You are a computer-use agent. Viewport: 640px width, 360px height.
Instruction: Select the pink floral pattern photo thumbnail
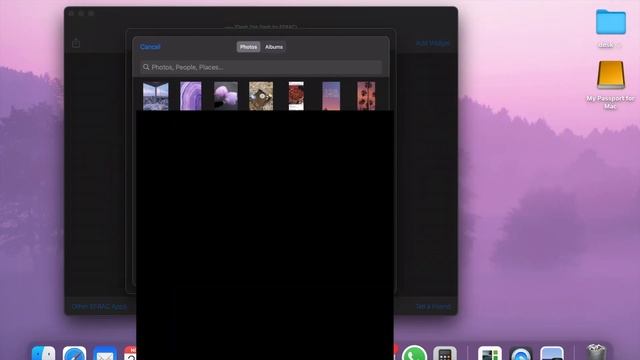[366, 96]
